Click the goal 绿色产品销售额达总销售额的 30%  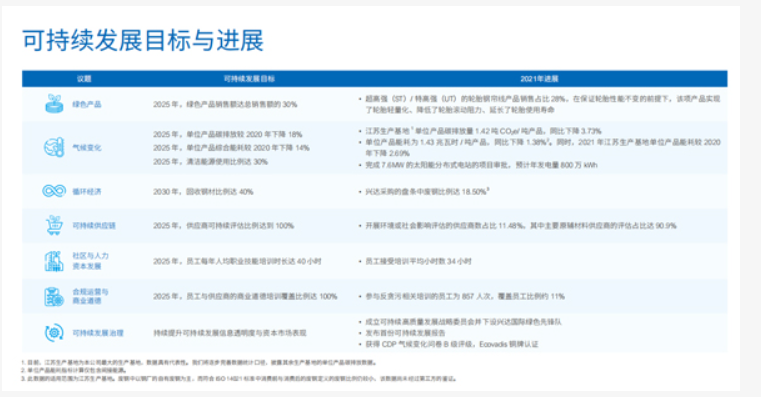point(225,104)
